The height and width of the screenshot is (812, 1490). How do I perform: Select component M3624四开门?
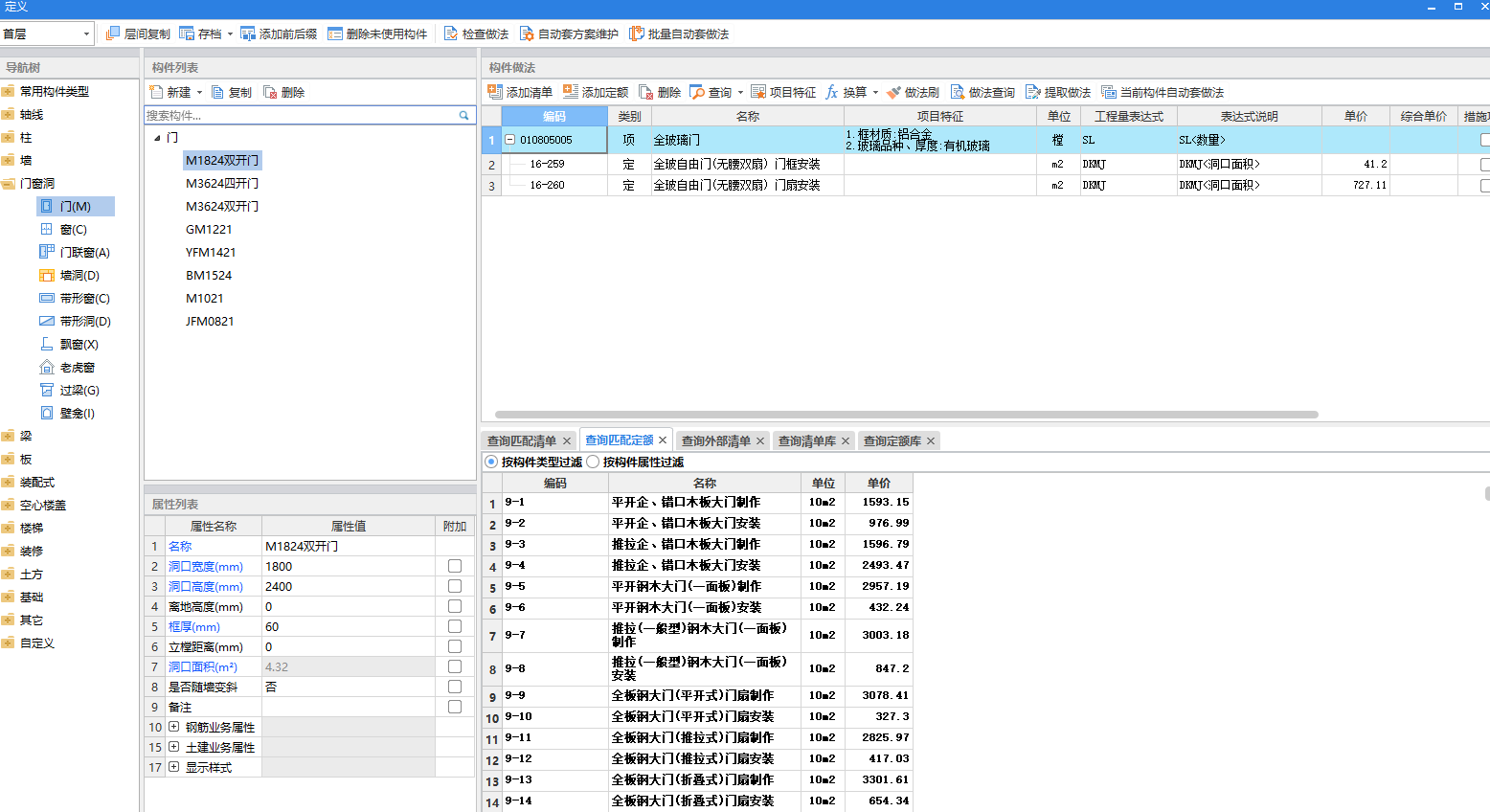point(221,183)
